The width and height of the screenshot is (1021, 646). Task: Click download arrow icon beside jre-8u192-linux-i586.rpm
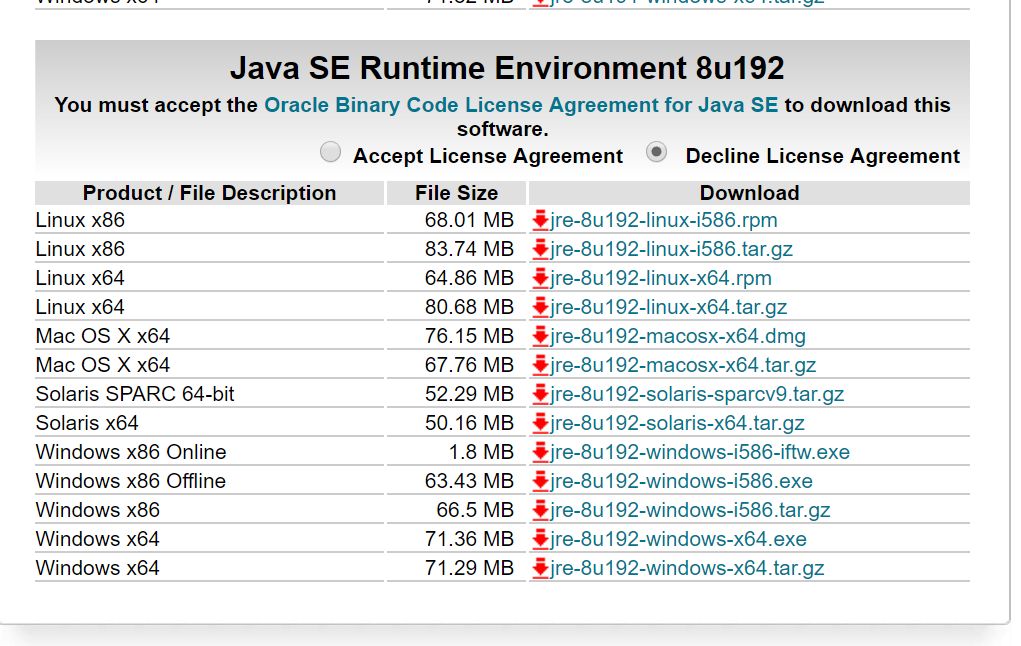click(x=540, y=220)
